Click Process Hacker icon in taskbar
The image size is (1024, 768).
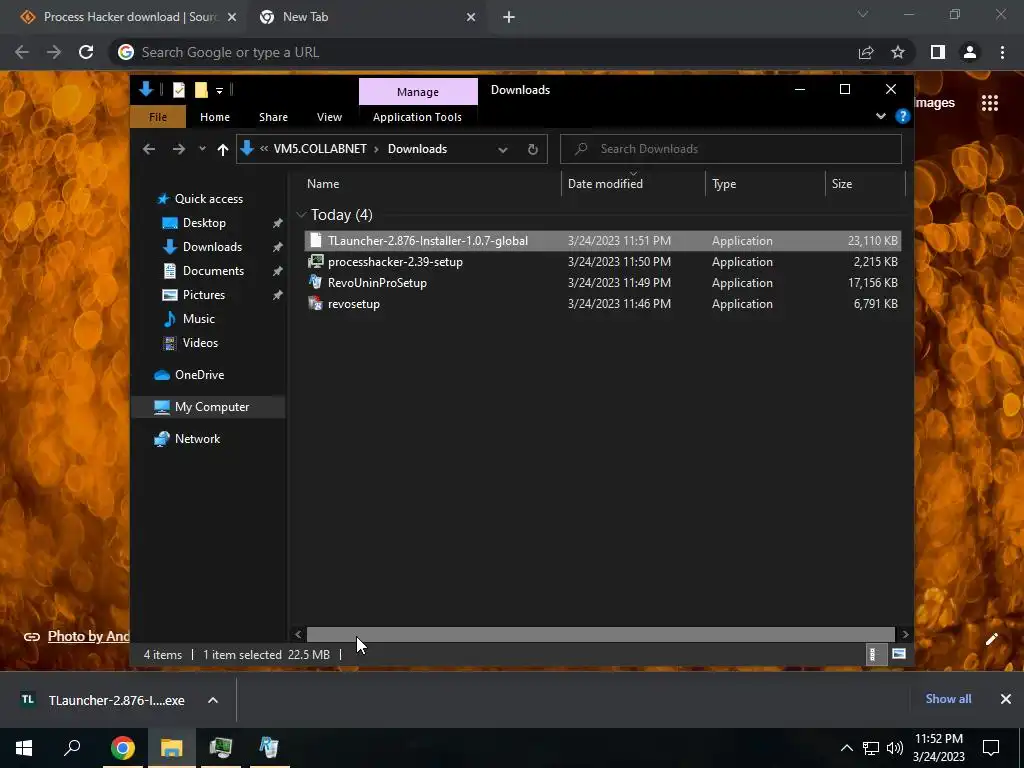(x=220, y=747)
